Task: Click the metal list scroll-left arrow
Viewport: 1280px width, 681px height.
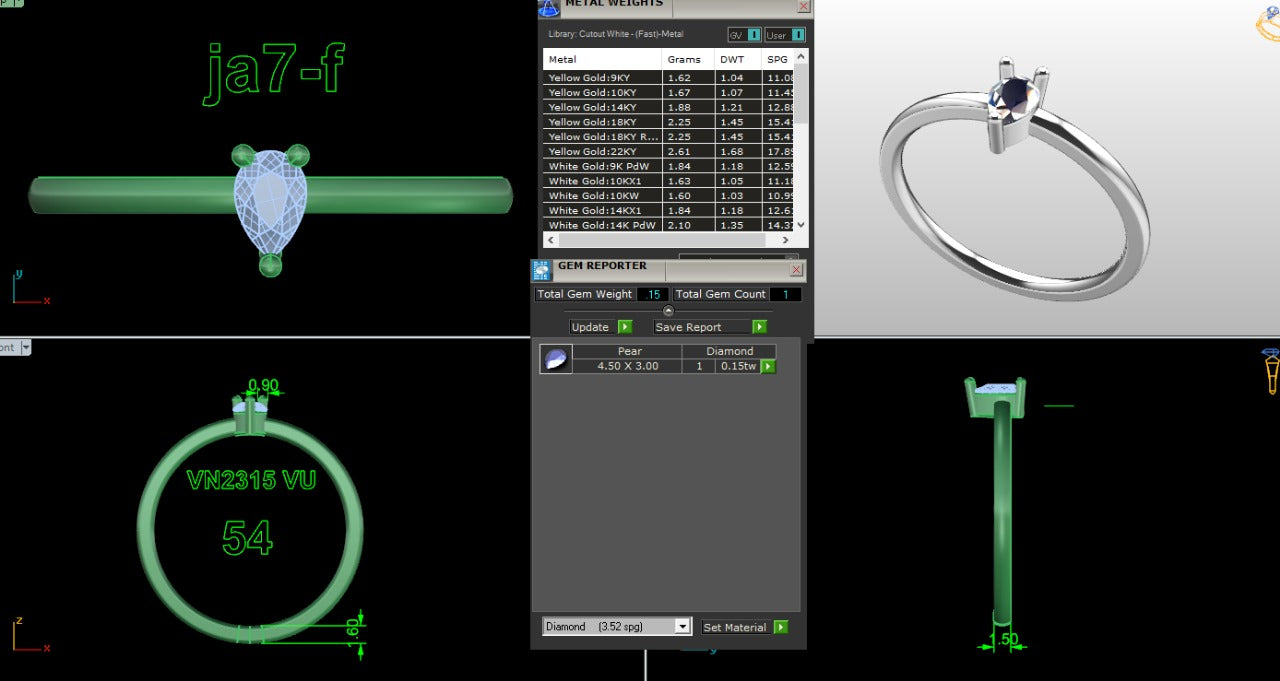Action: pyautogui.click(x=551, y=240)
